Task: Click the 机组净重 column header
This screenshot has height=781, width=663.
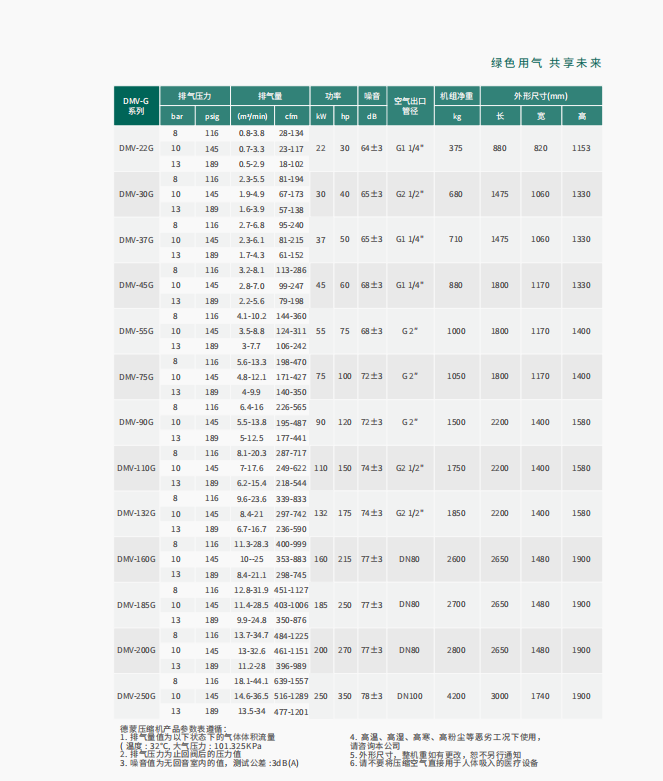Action: tap(457, 96)
